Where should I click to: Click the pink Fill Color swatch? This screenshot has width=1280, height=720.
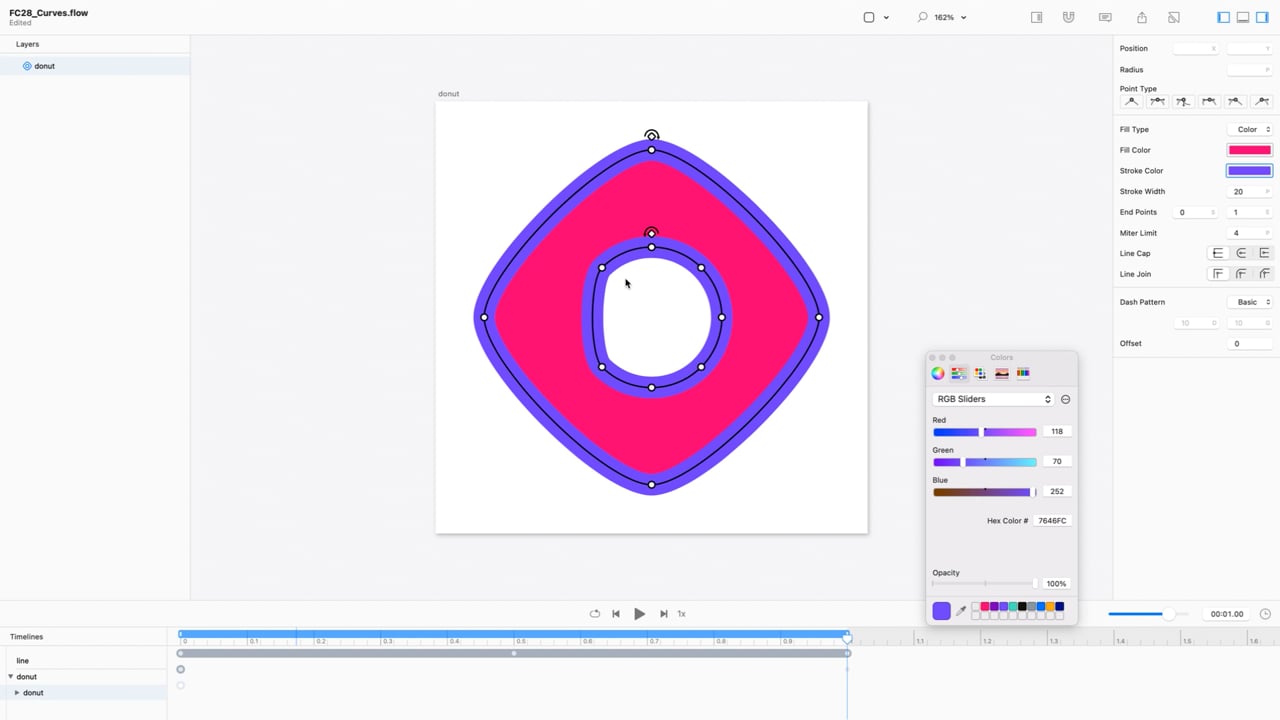(x=1249, y=150)
